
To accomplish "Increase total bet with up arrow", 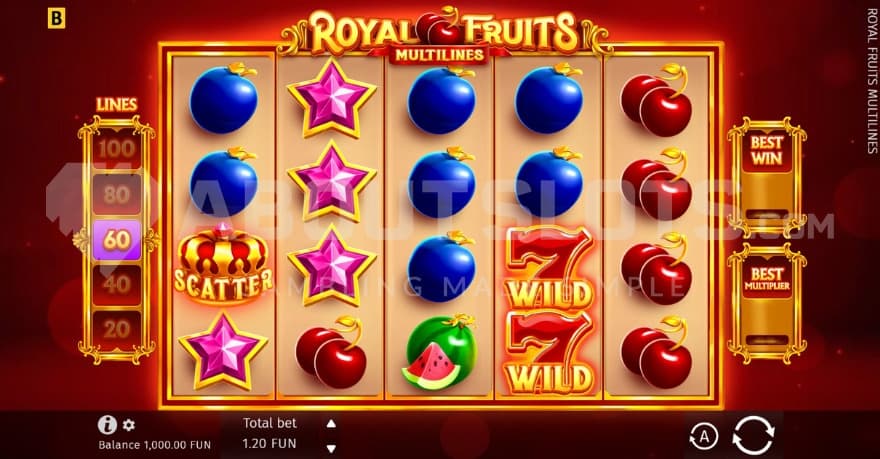I will pos(331,424).
